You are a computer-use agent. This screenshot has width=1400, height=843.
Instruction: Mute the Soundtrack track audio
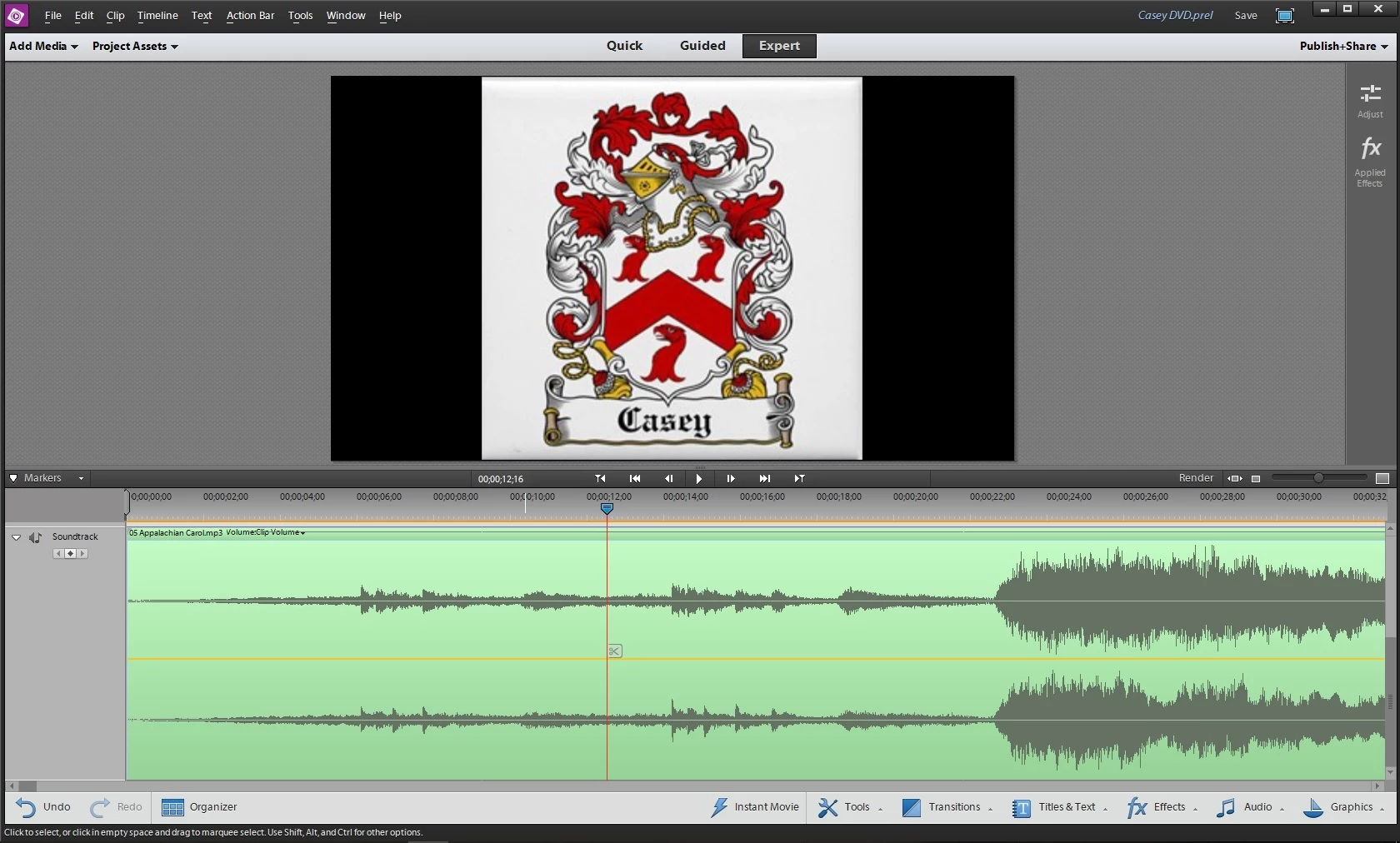35,537
